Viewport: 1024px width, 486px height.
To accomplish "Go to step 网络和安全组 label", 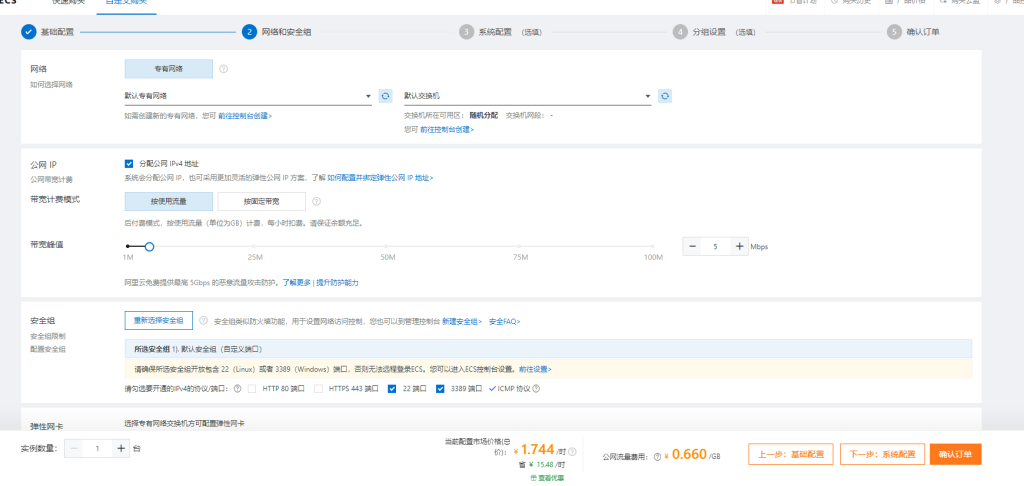I will coord(287,31).
